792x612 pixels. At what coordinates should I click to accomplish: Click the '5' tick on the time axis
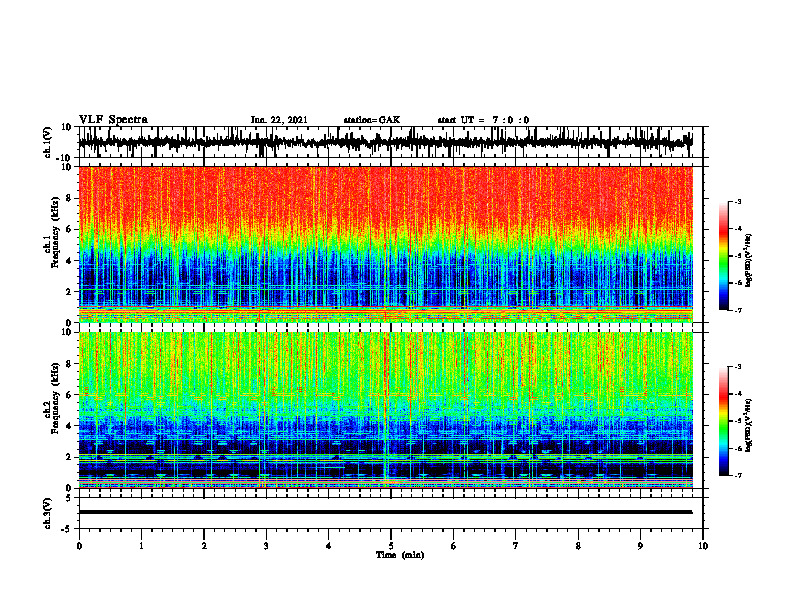[391, 546]
